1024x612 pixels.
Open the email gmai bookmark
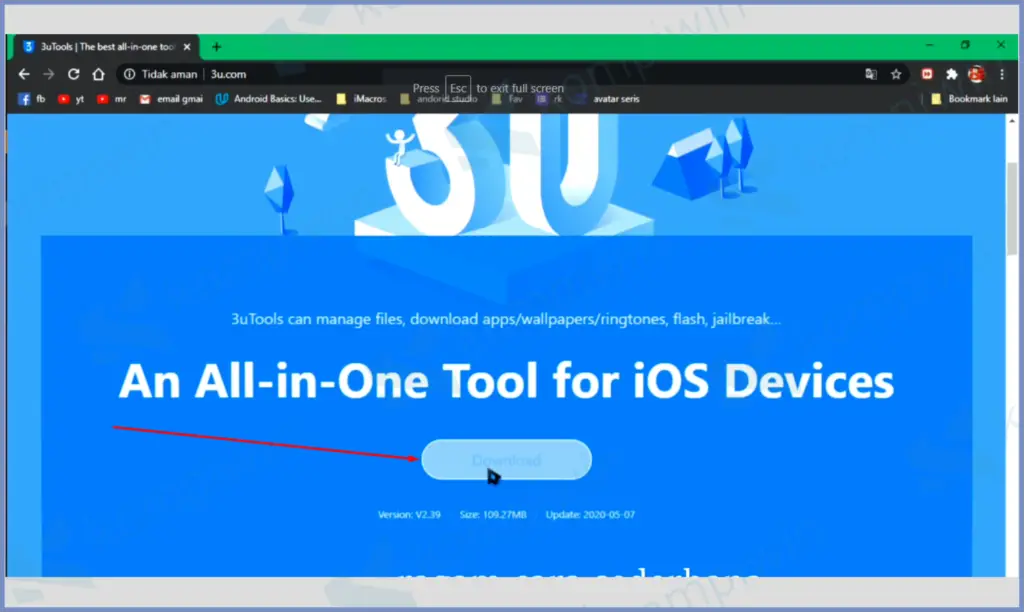[171, 99]
